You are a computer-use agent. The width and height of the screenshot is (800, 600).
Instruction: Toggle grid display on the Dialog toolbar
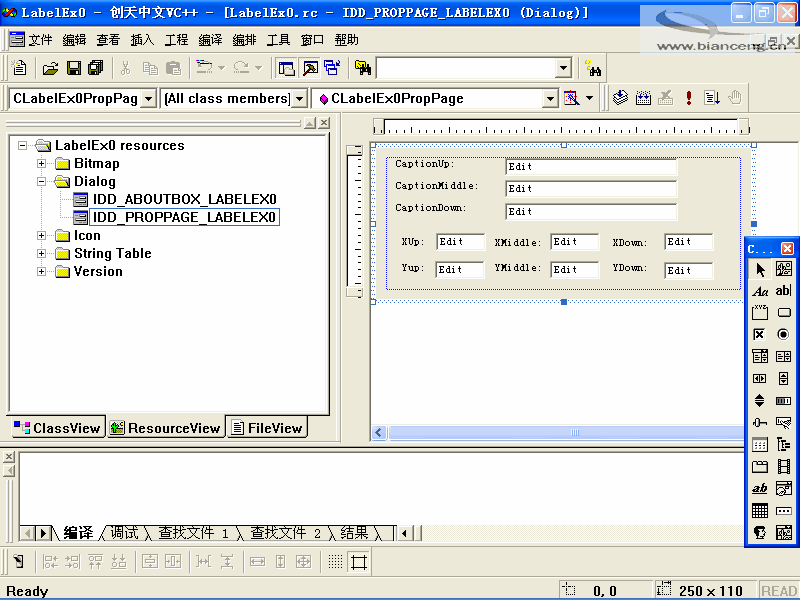(335, 562)
